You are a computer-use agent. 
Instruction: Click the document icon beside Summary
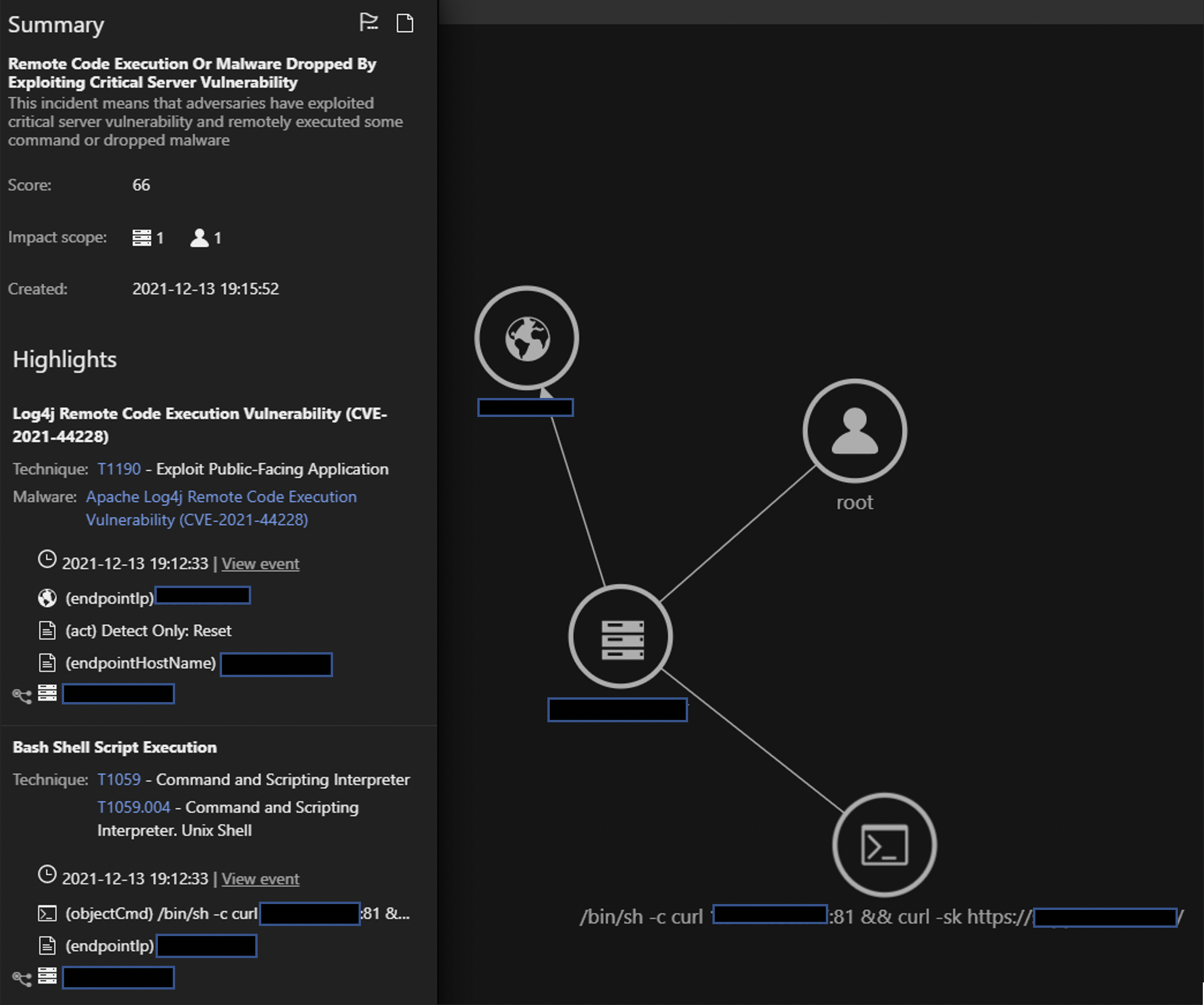(405, 23)
